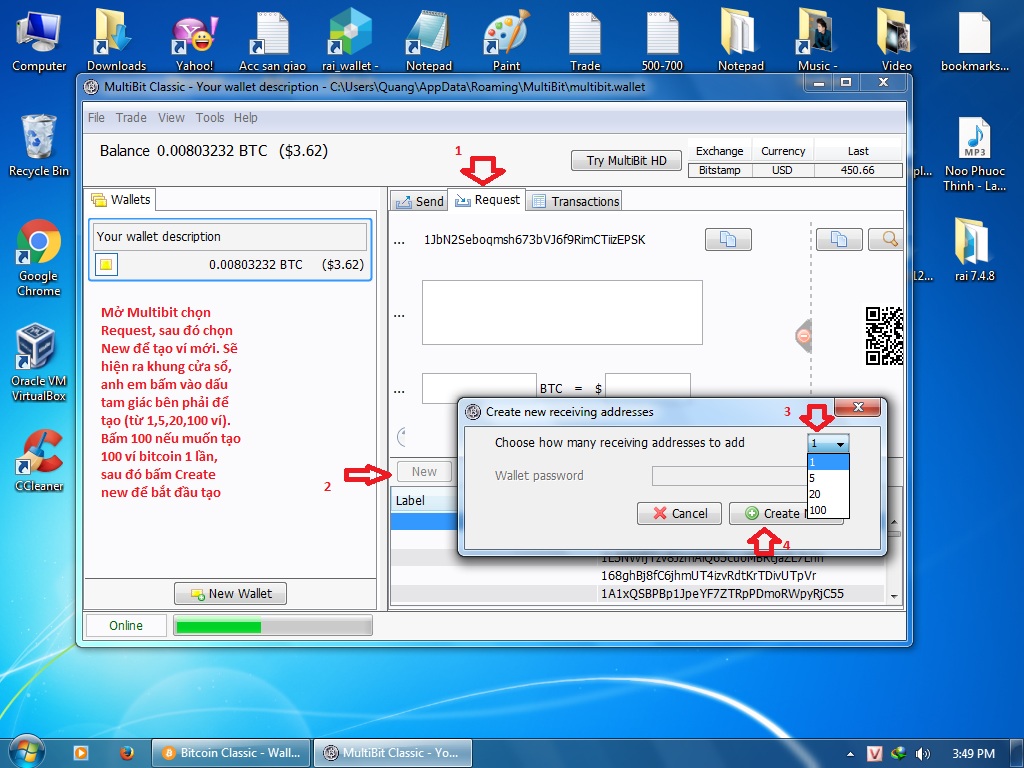Open the Music folder shortcut

817,40
